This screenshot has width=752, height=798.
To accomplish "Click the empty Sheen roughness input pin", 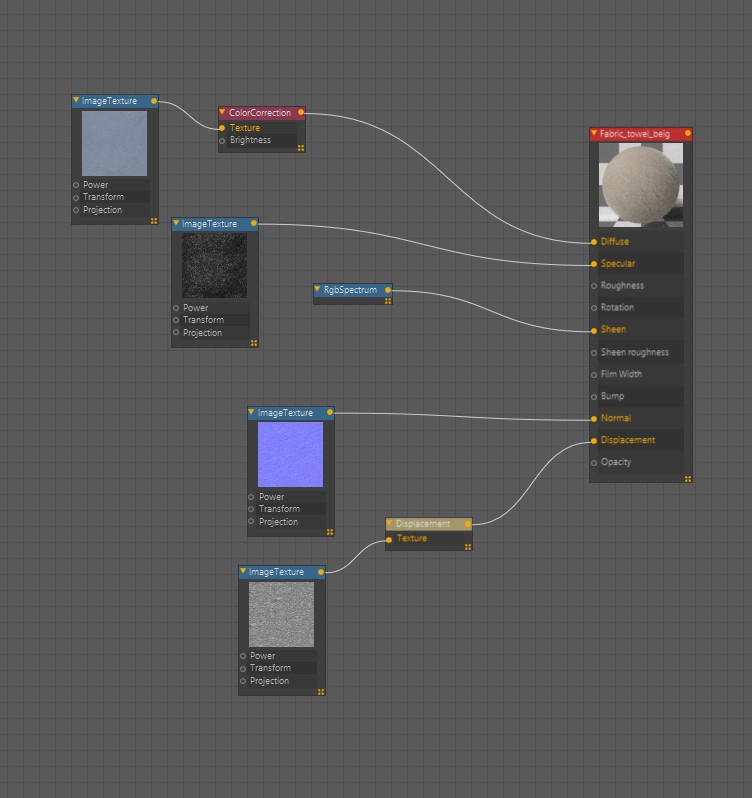I will click(594, 353).
